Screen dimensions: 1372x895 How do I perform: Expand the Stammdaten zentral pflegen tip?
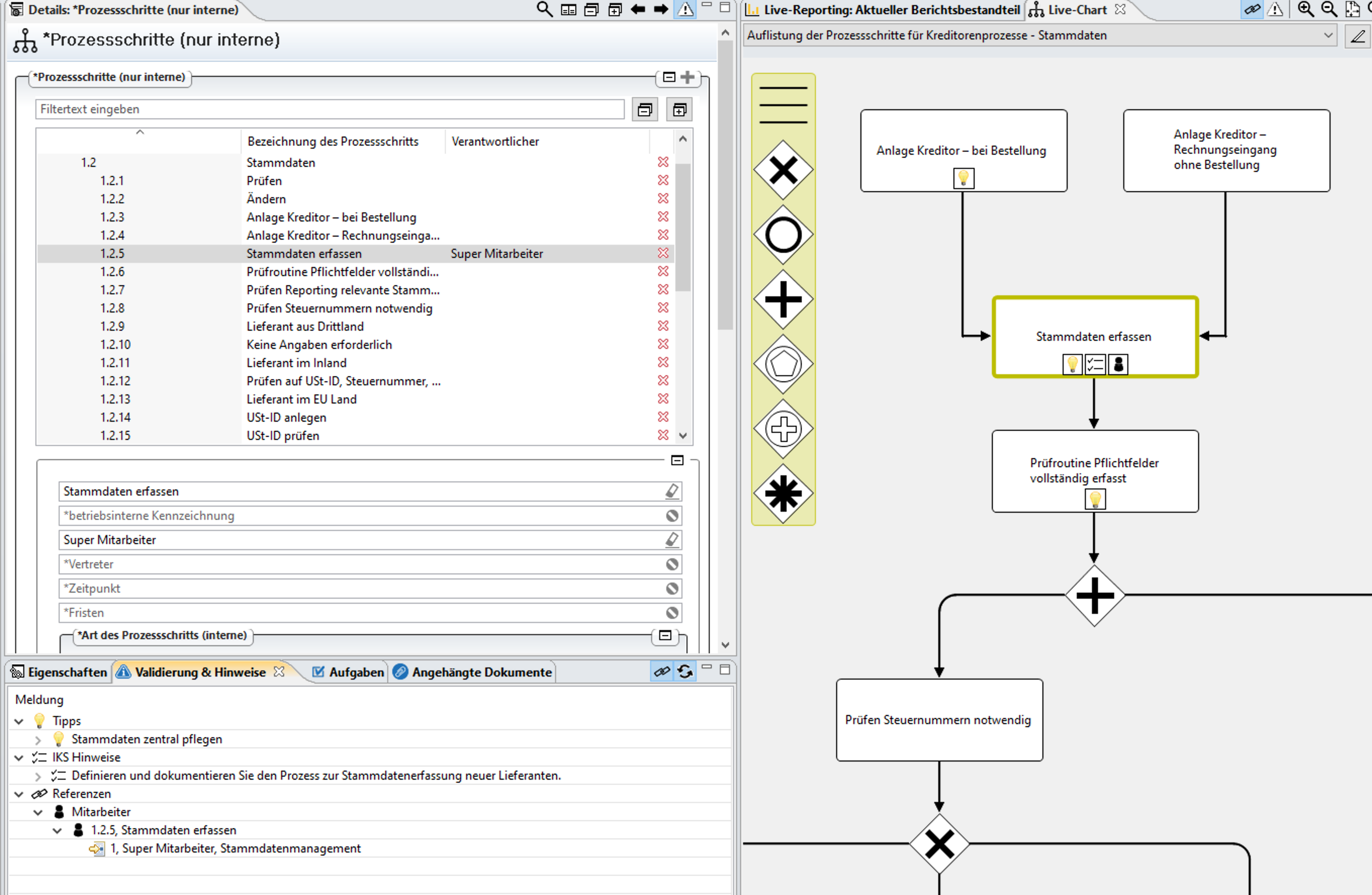38,740
